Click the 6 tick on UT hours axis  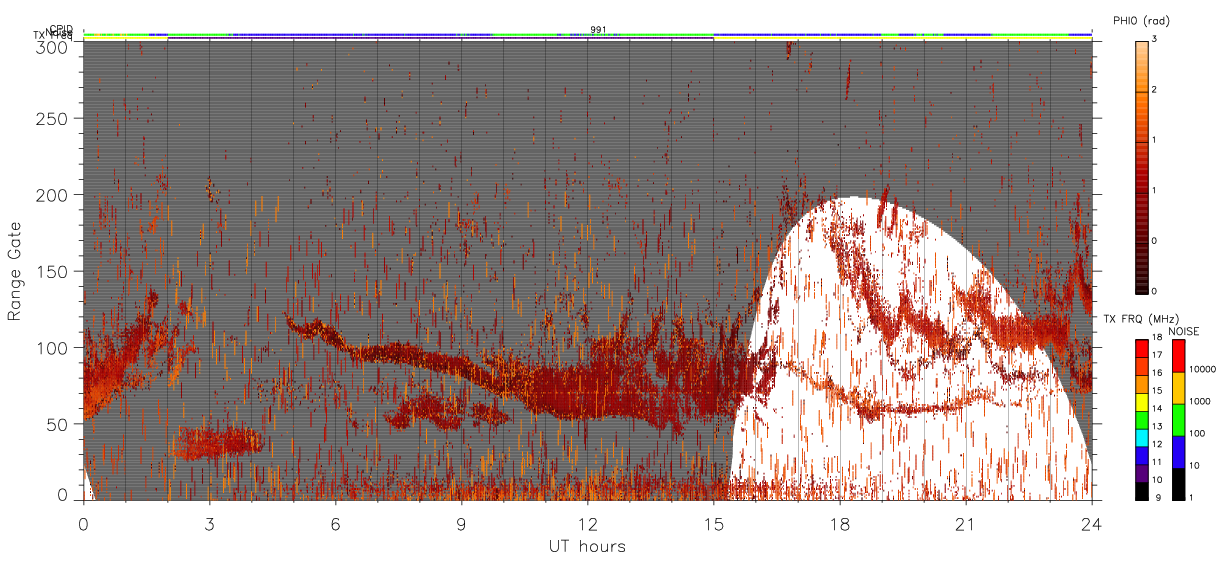336,523
